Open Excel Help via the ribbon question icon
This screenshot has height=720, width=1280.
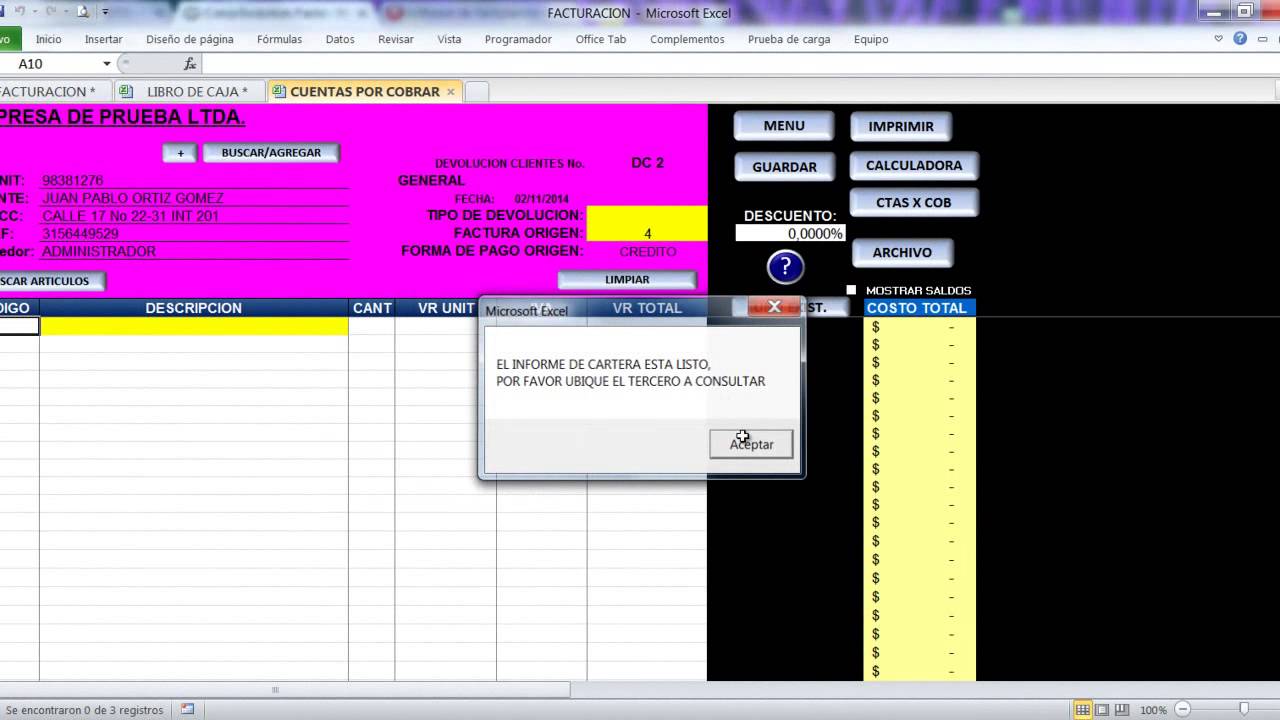click(x=1240, y=39)
